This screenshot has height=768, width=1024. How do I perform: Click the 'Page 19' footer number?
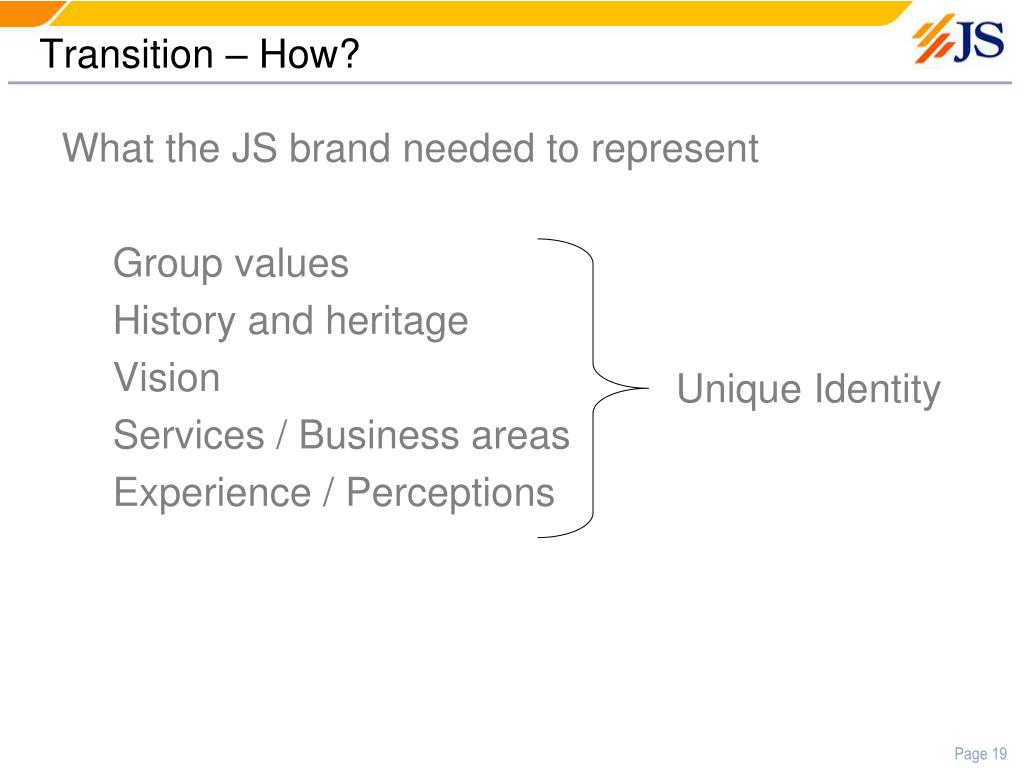click(981, 754)
